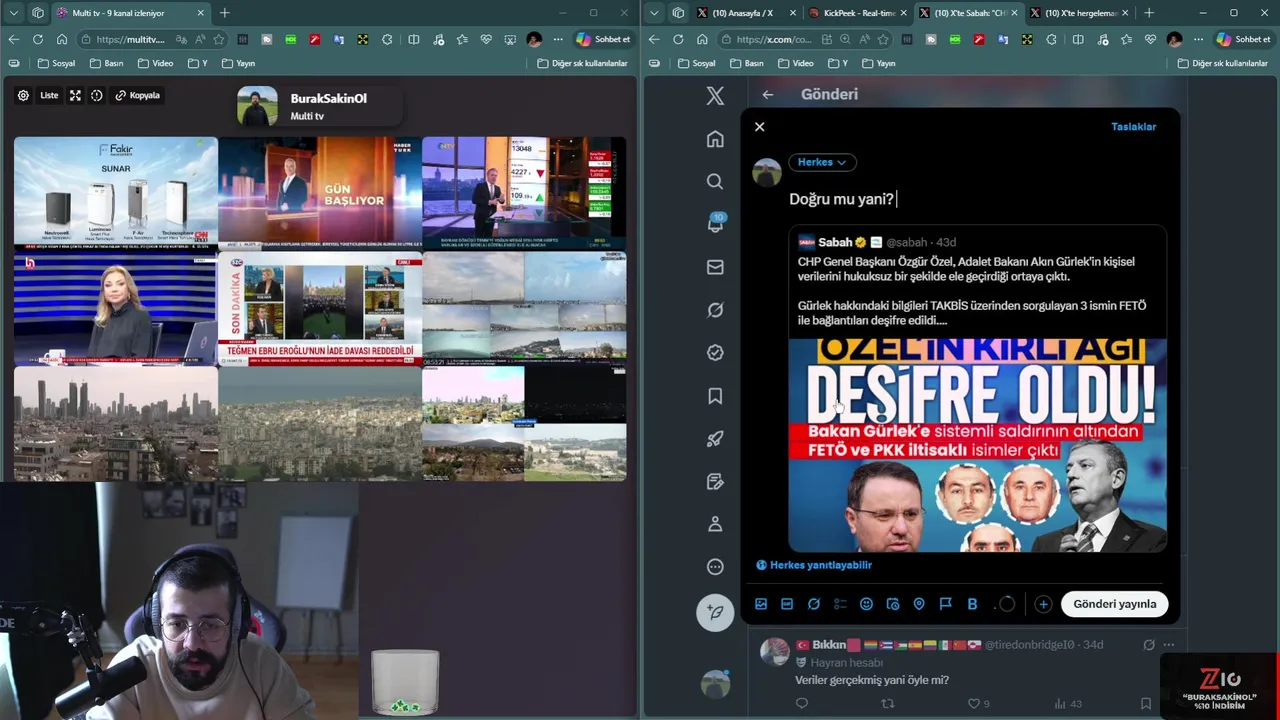Repost the Bıkkın reply

click(x=887, y=704)
